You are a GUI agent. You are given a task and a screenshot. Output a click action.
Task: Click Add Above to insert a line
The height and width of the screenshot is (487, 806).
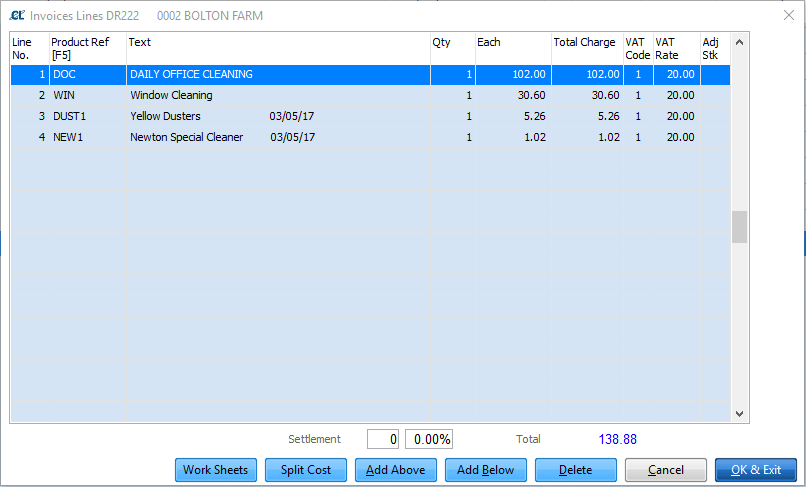[396, 470]
